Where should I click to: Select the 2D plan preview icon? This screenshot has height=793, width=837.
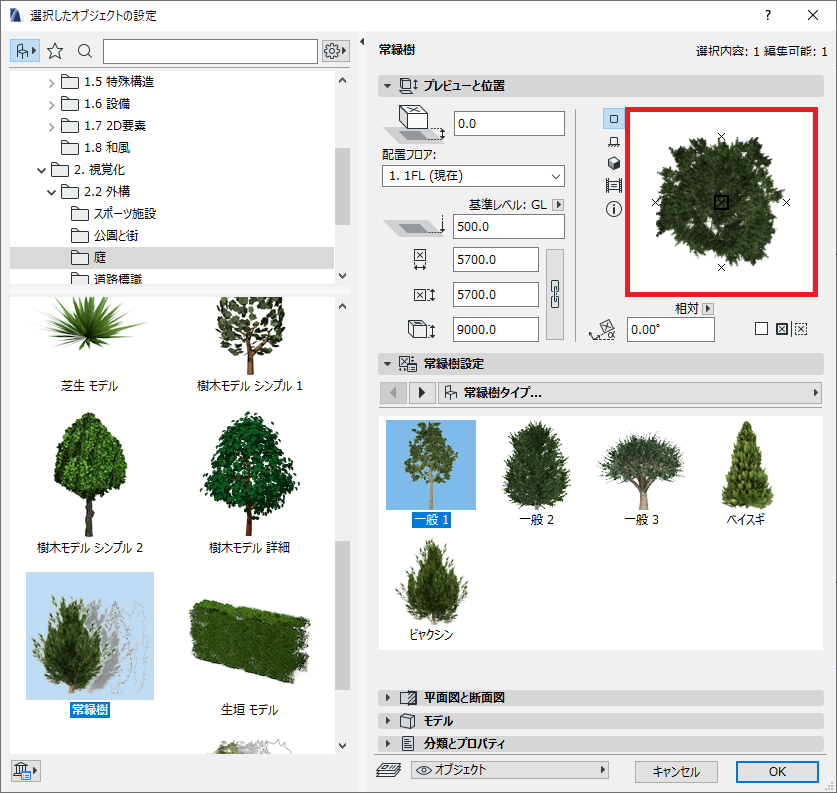point(614,118)
